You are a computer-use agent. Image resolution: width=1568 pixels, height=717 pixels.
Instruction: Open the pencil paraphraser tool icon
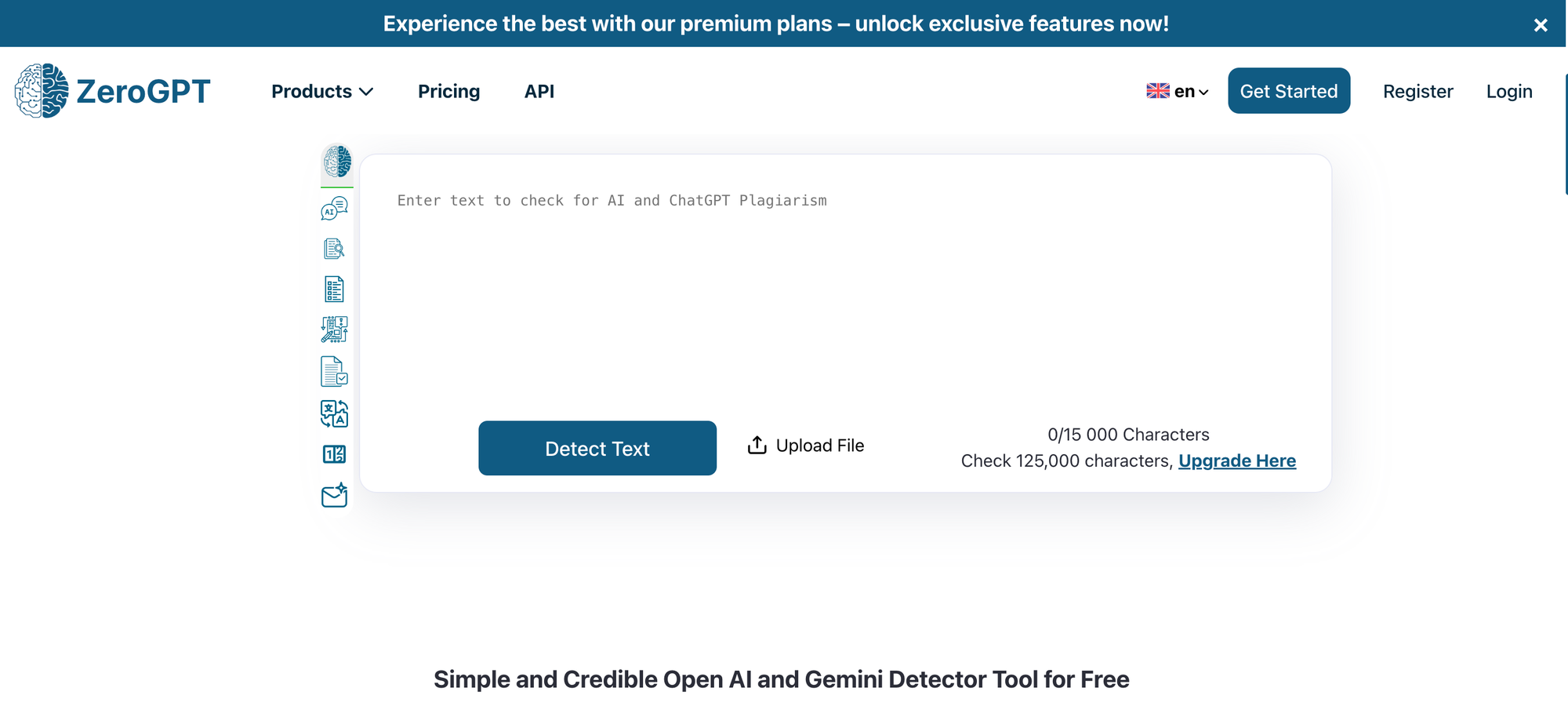click(335, 329)
